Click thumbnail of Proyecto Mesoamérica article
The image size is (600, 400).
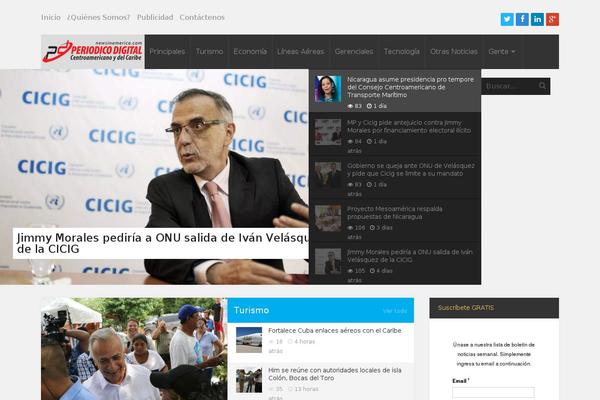tap(328, 218)
